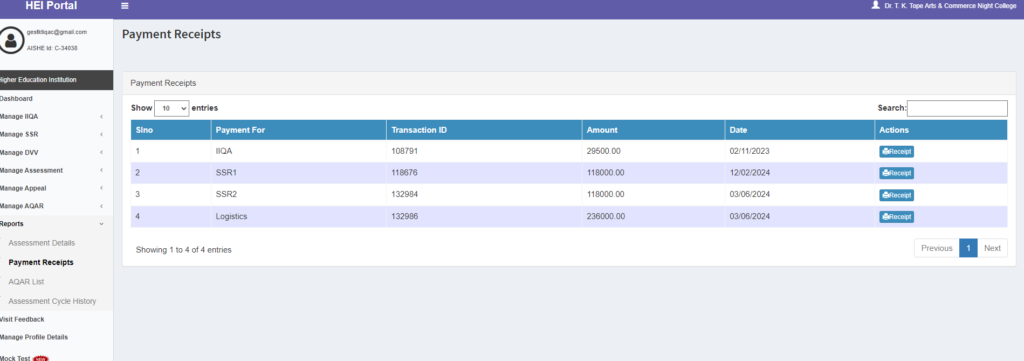
Task: Toggle the hamburger sidebar menu icon
Action: (x=125, y=6)
